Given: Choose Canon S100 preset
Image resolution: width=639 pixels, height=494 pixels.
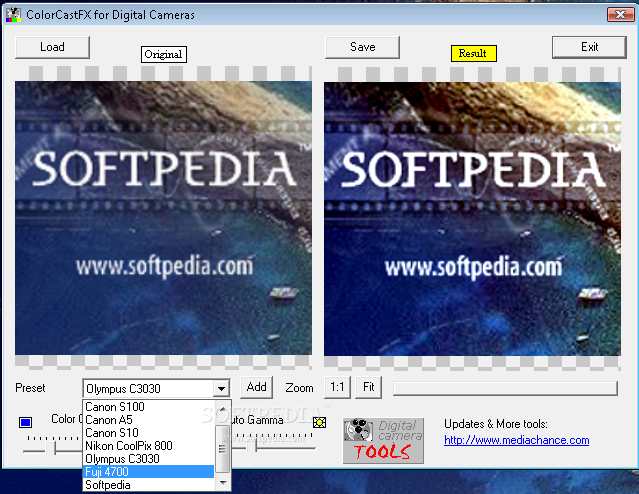Looking at the screenshot, I should point(148,407).
